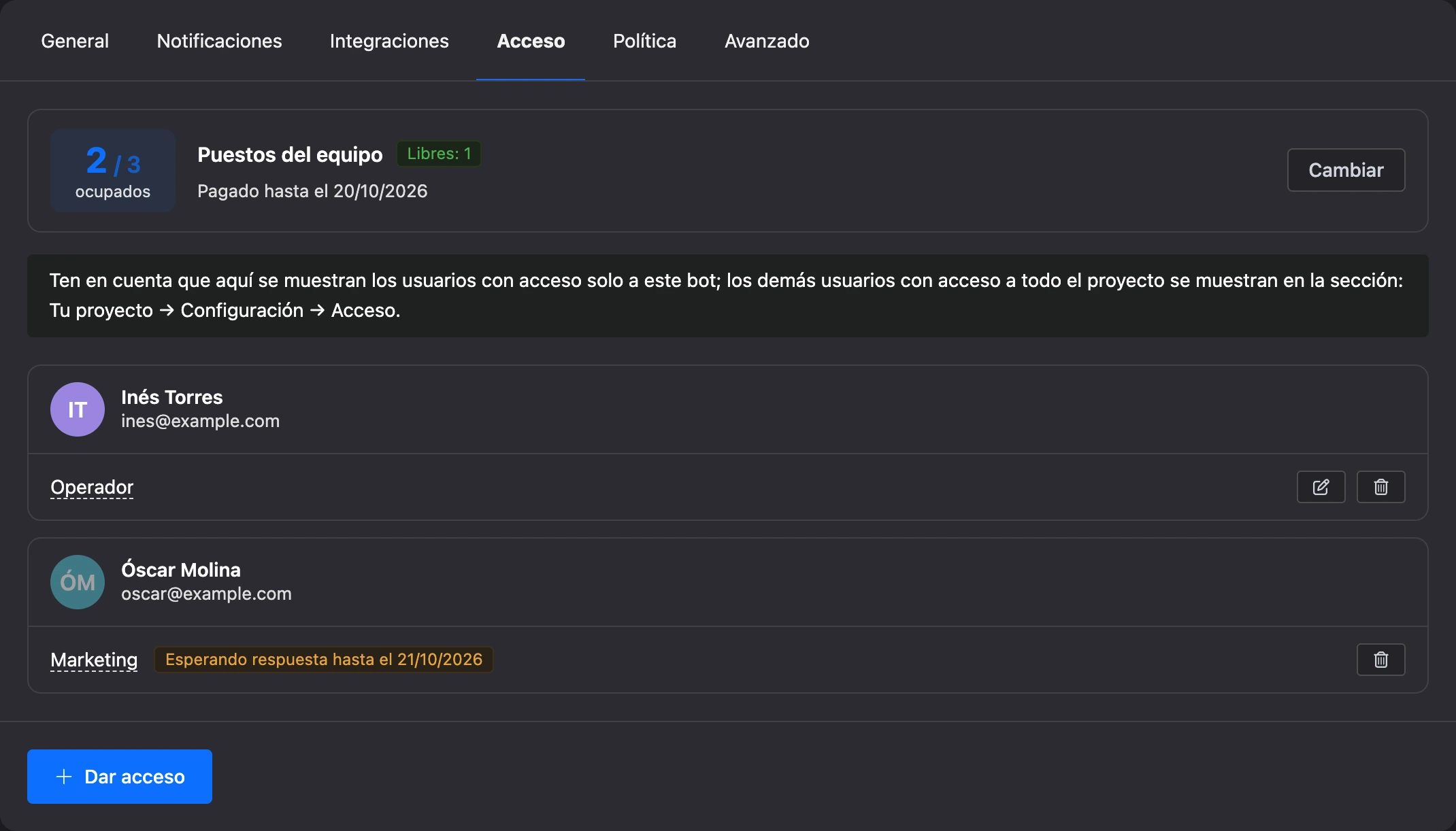1456x831 pixels.
Task: Delete Inés Torres access with trash icon
Action: click(1380, 487)
